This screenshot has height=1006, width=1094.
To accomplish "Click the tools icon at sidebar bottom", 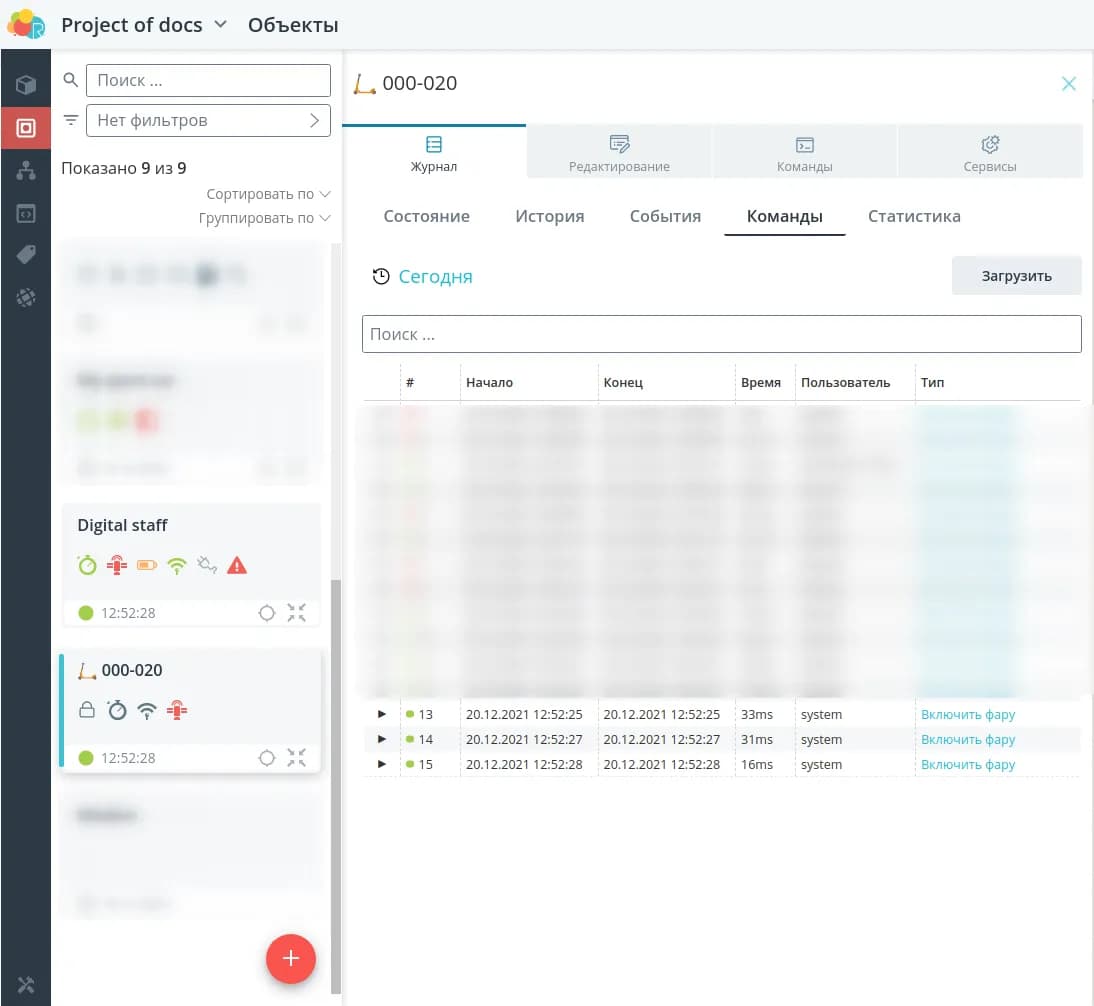I will pos(26,986).
